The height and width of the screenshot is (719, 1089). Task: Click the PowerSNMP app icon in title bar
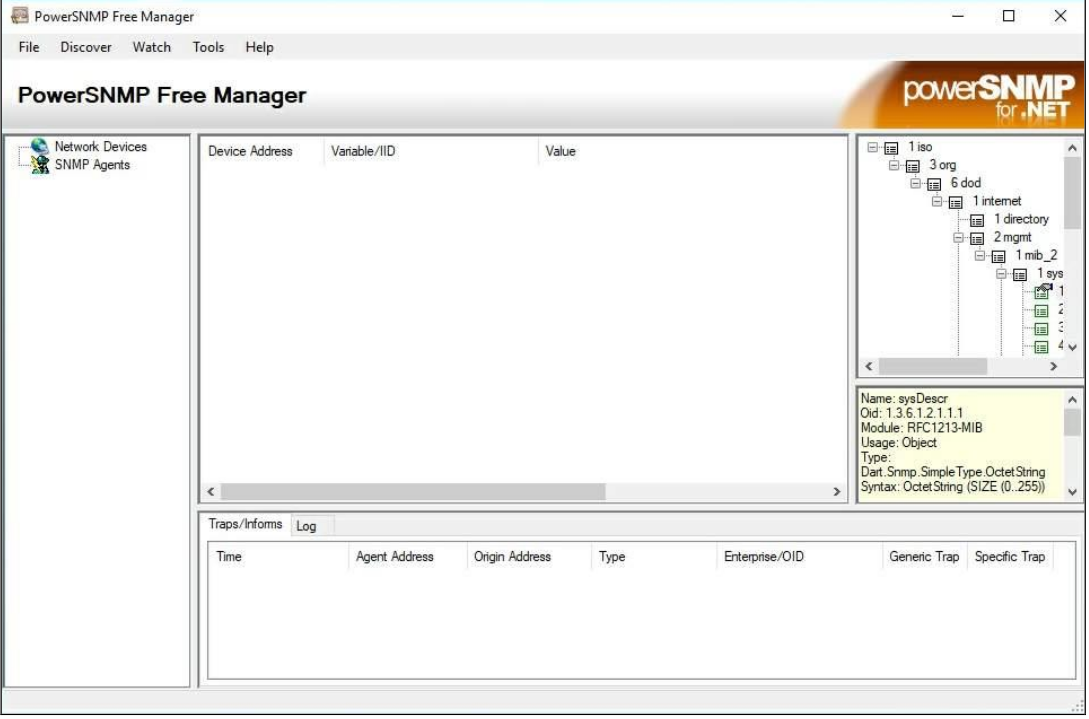[x=19, y=15]
